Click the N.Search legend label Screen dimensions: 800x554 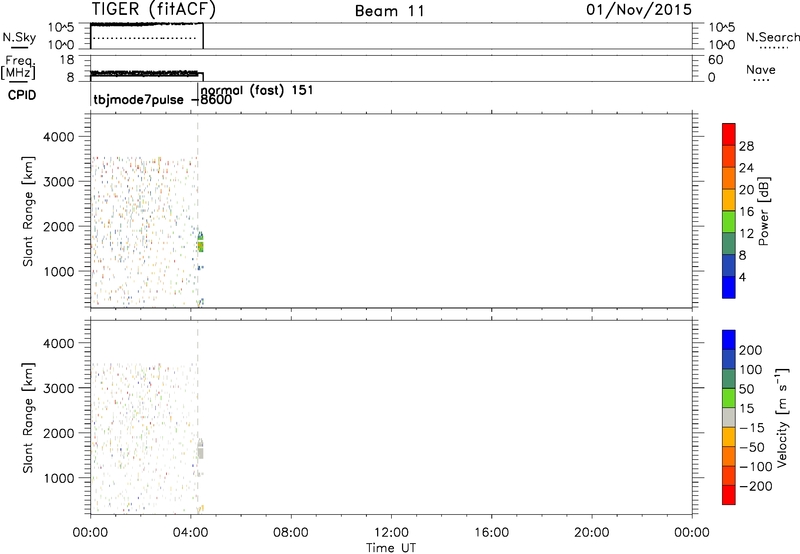[x=772, y=37]
